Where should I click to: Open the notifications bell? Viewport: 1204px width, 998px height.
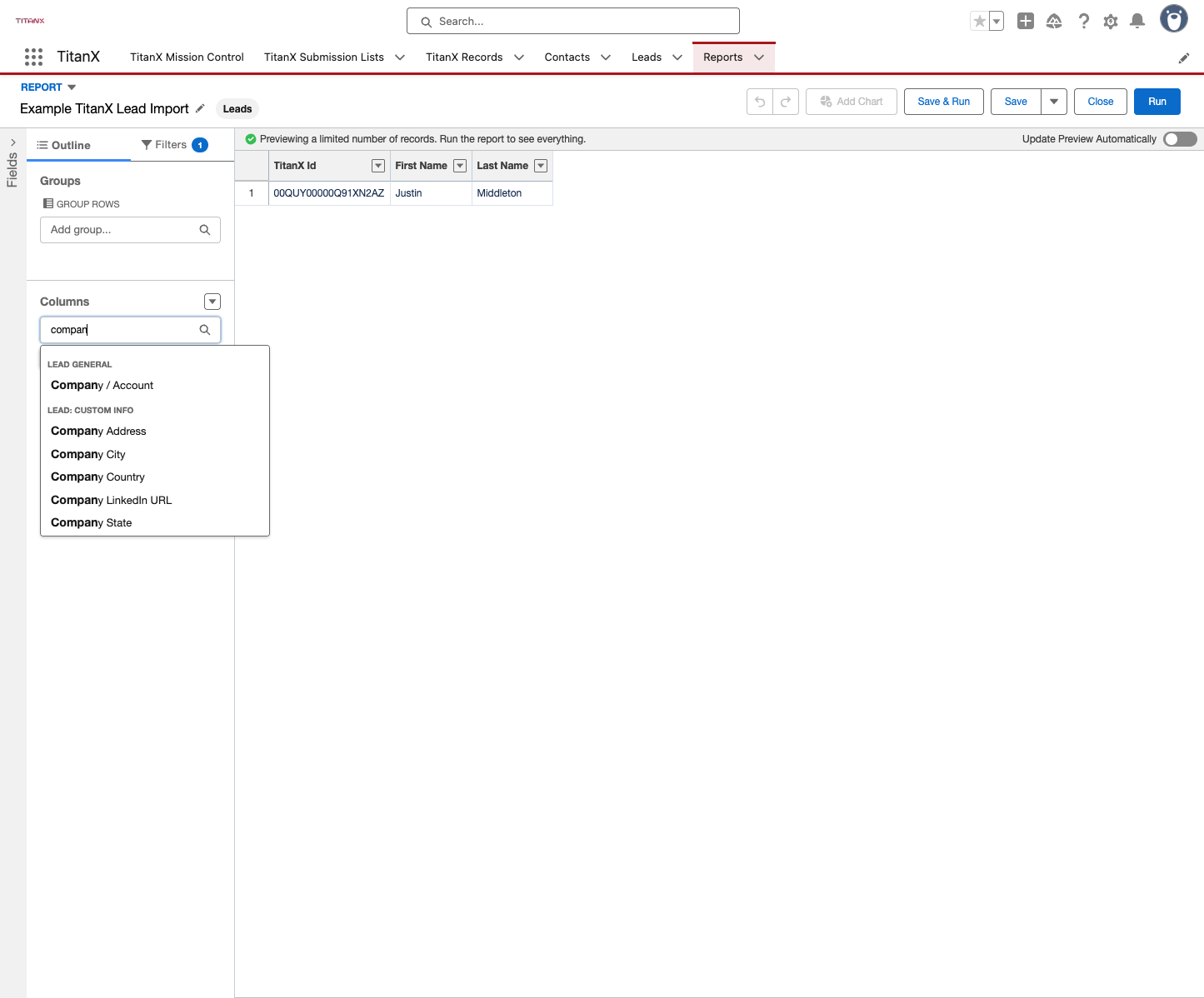tap(1137, 22)
